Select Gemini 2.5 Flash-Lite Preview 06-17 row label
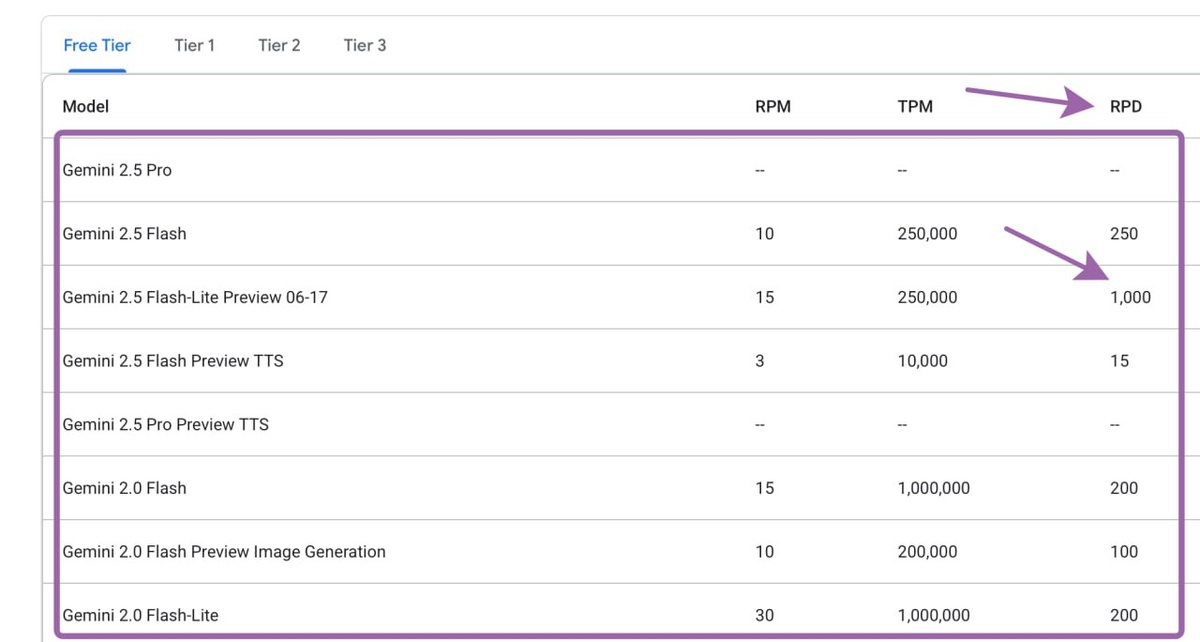 point(195,297)
